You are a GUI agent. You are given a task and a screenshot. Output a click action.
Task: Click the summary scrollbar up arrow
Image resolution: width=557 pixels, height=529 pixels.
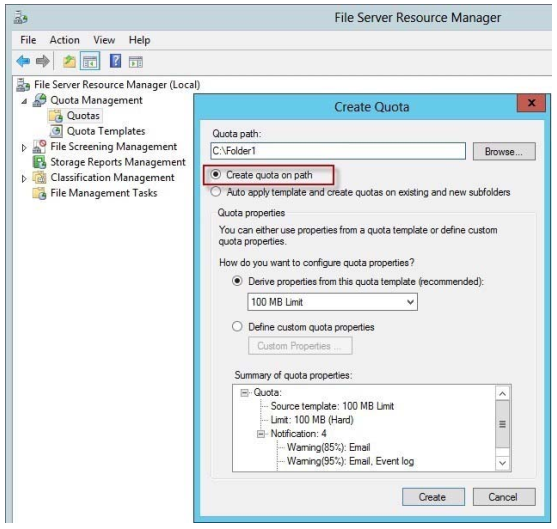point(502,394)
